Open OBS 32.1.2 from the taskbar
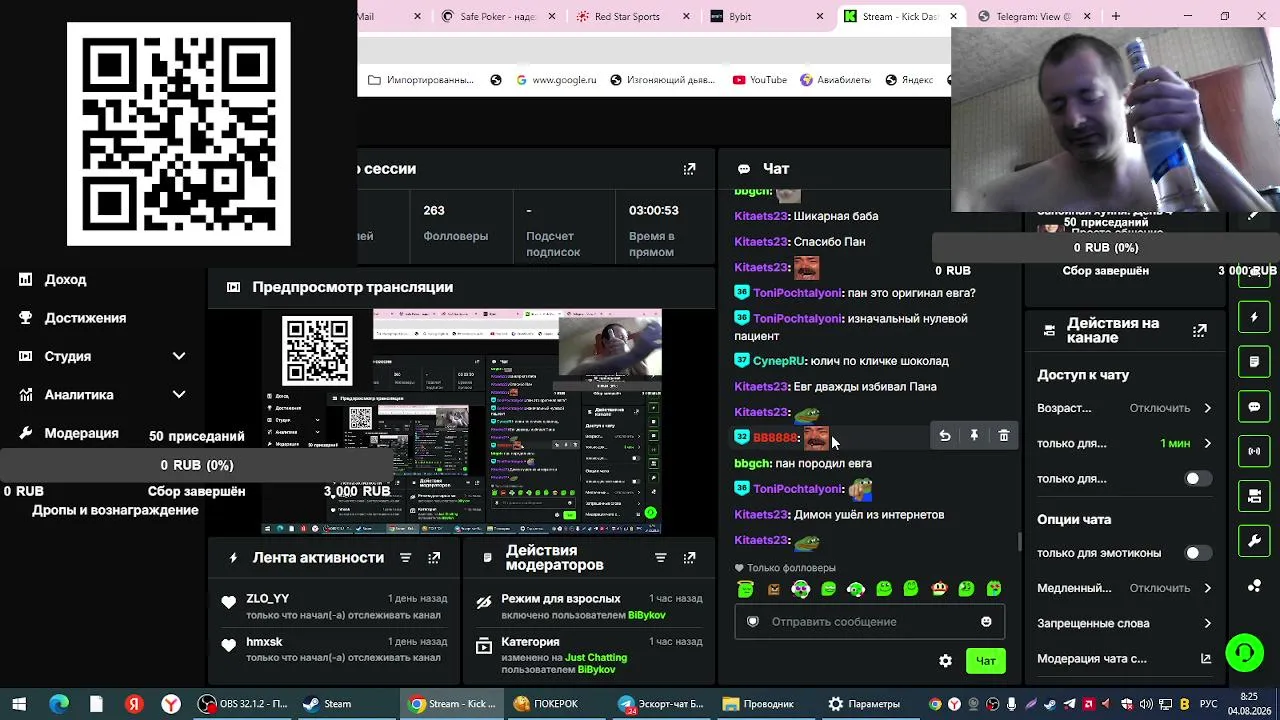Viewport: 1280px width, 720px height. [242, 704]
